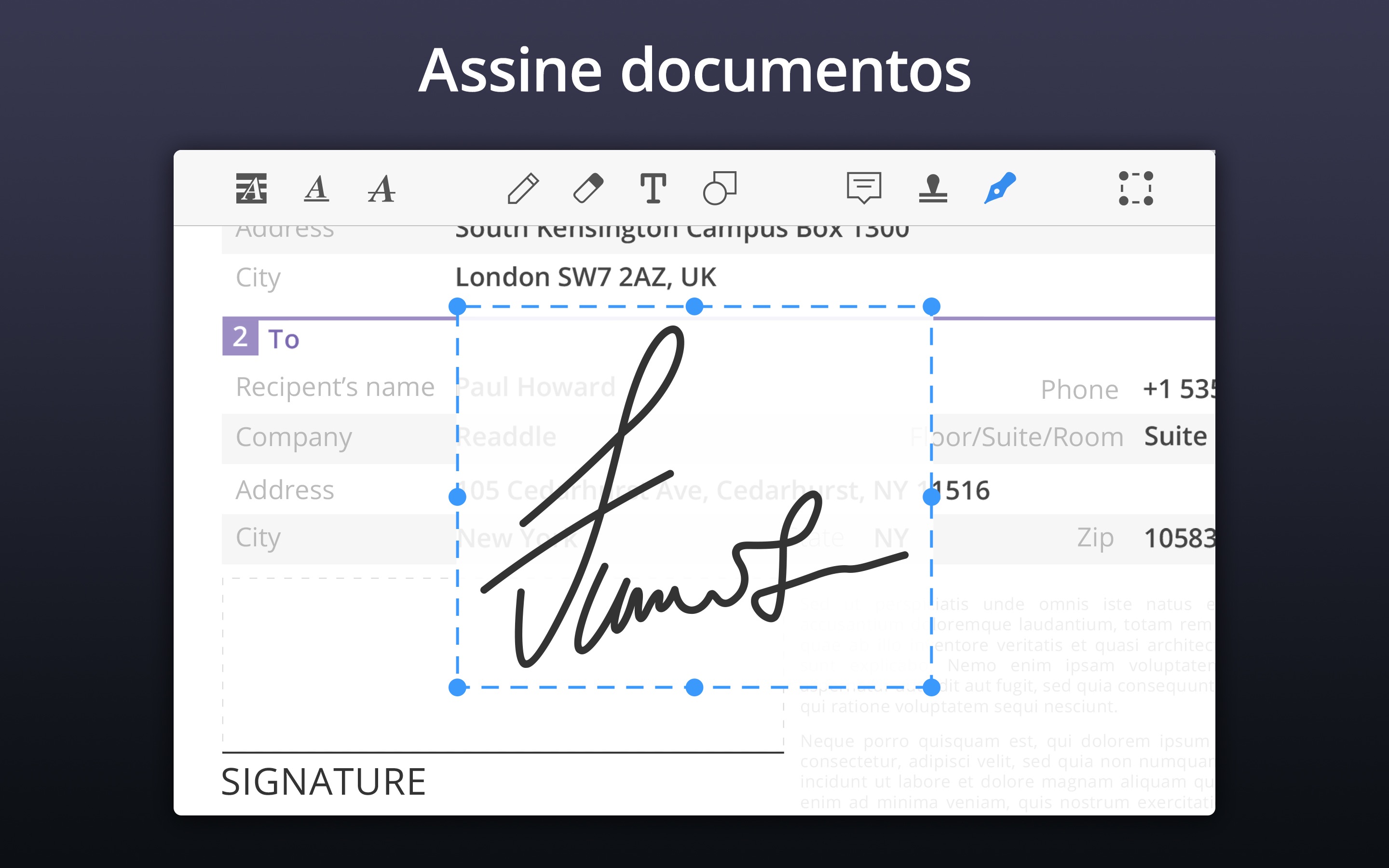Click the bottom-left handle of signature box
1389x868 pixels.
click(457, 687)
